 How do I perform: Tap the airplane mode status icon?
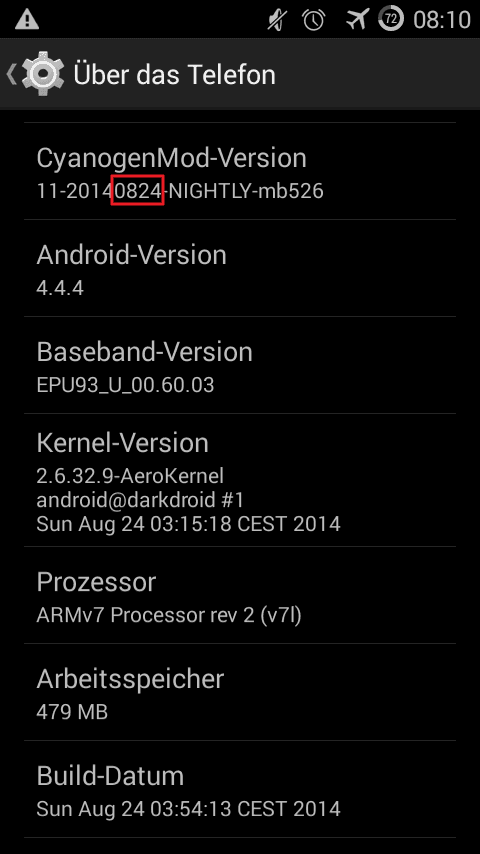click(x=357, y=20)
